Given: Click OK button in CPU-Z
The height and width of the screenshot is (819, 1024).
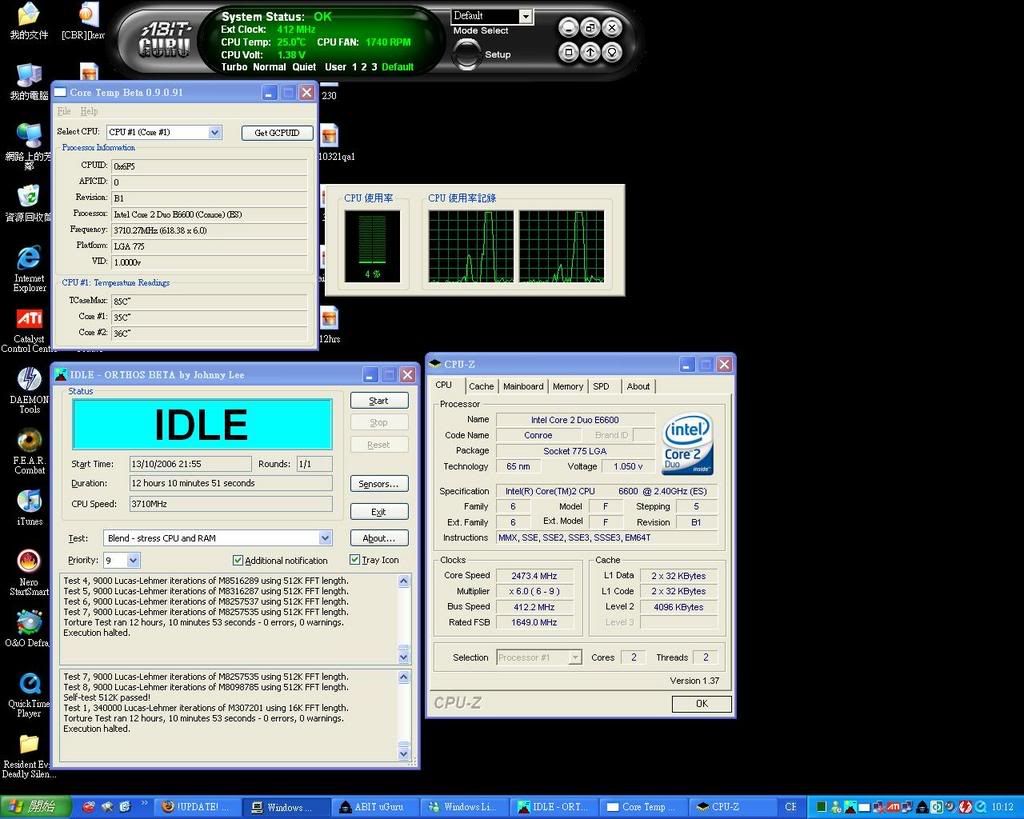Looking at the screenshot, I should point(701,704).
